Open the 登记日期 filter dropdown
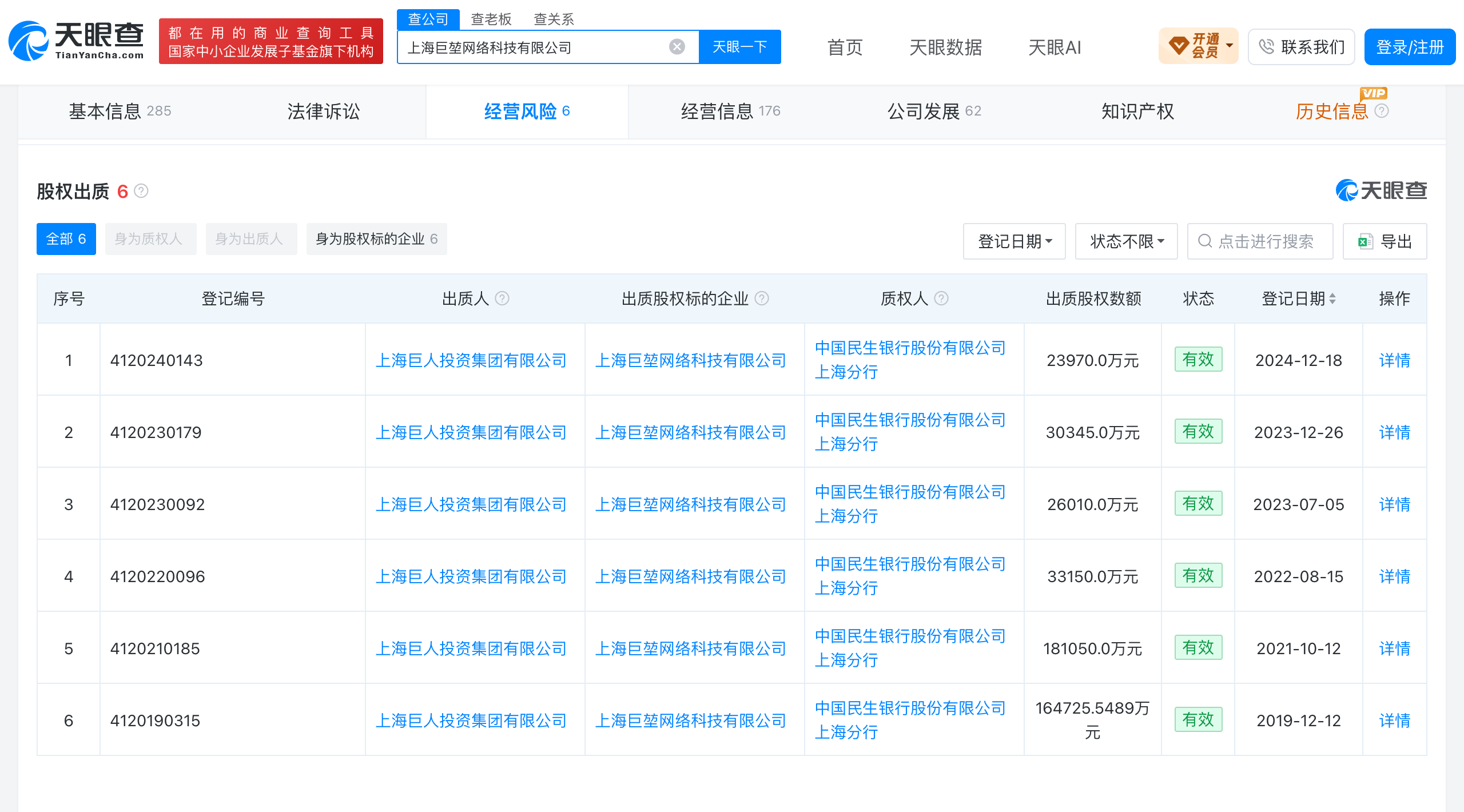Viewport: 1464px width, 812px height. (1015, 241)
